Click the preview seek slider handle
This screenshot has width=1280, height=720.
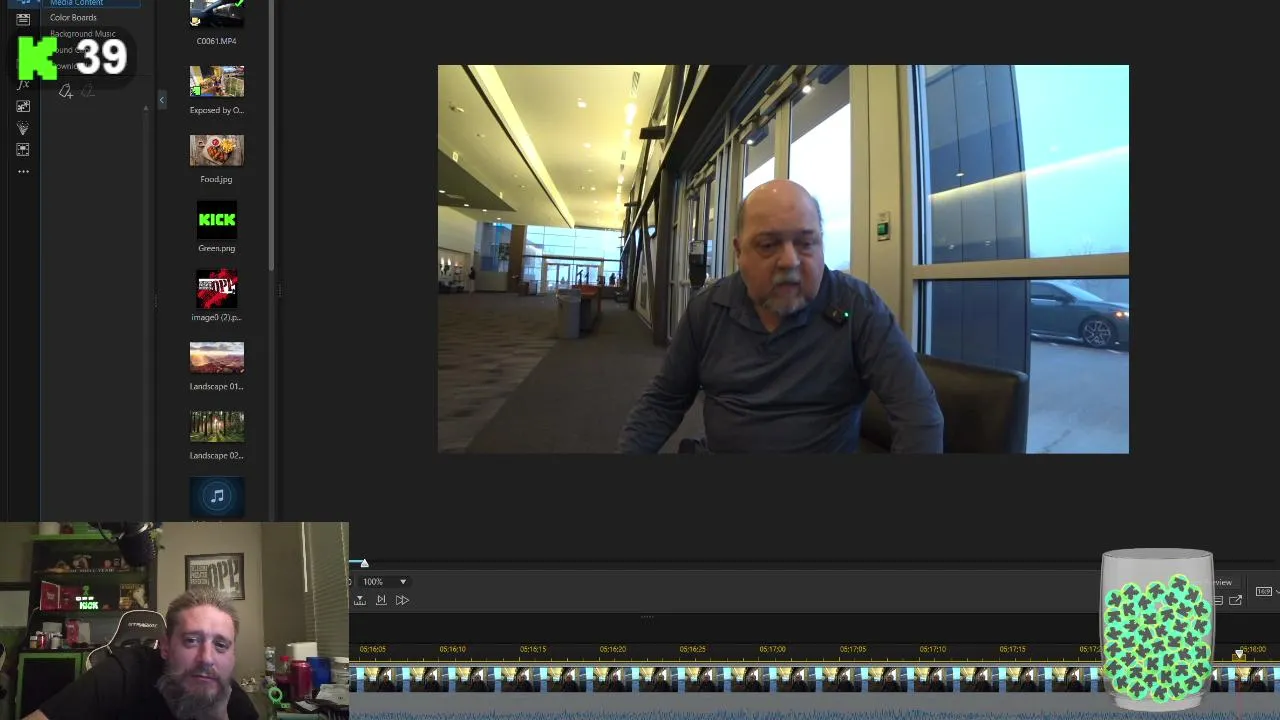tap(364, 564)
